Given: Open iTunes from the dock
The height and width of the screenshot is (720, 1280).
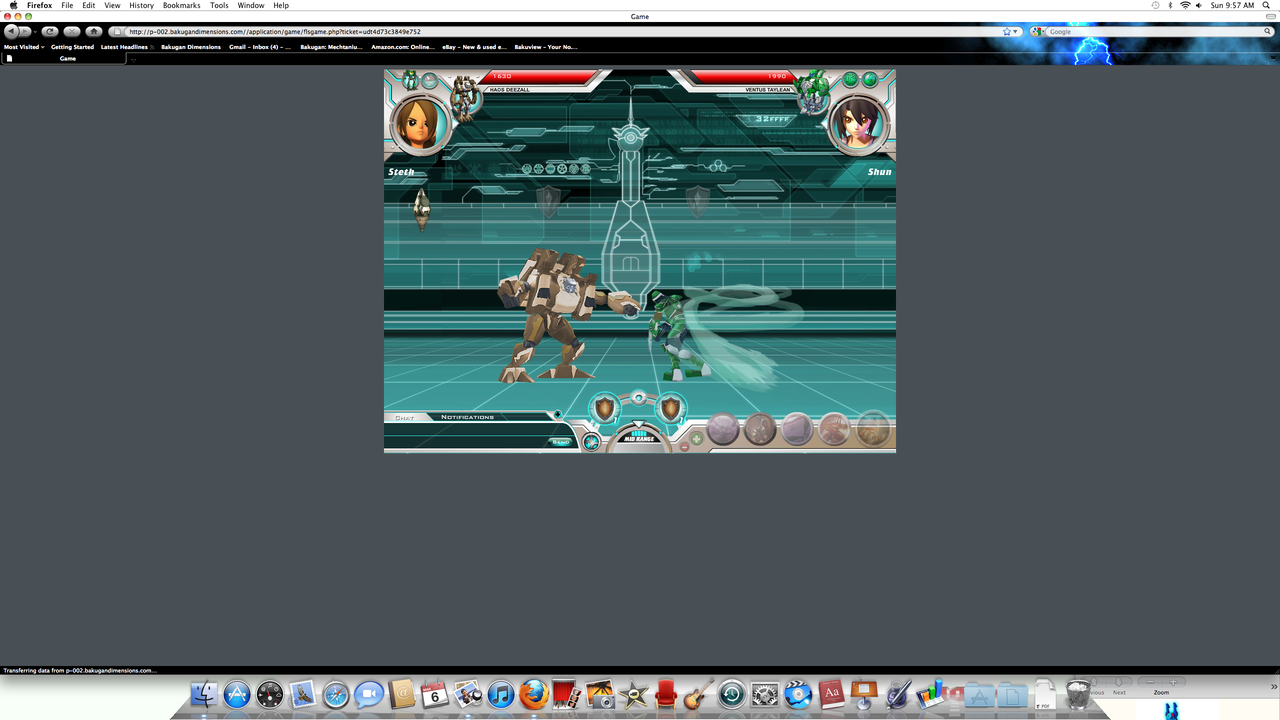Looking at the screenshot, I should (500, 694).
